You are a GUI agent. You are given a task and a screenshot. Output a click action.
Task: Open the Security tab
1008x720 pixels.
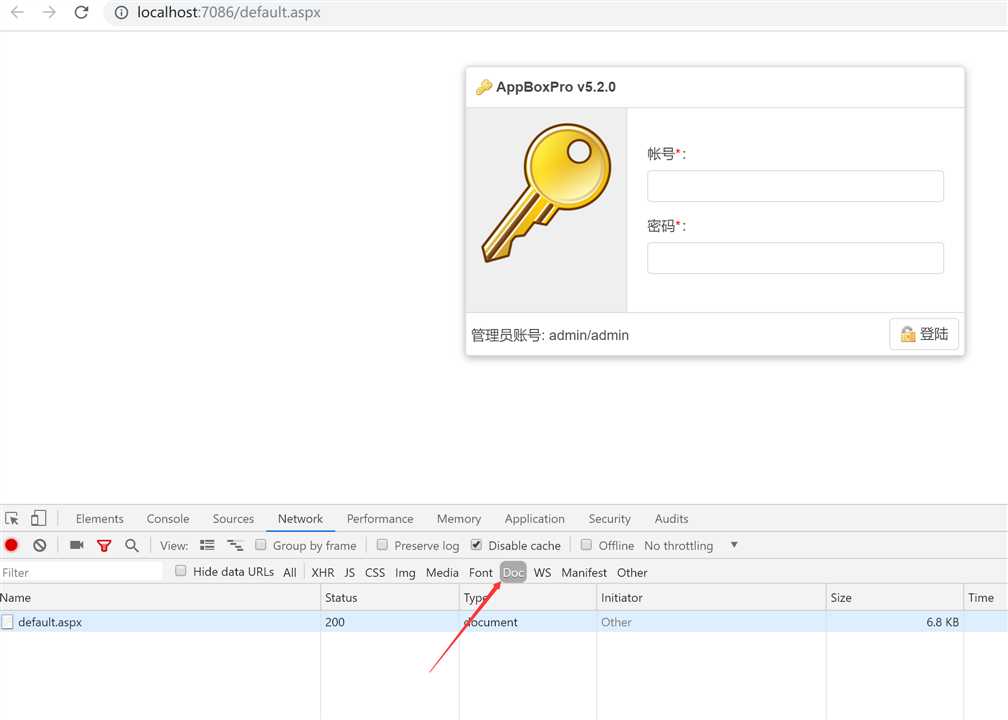(609, 519)
